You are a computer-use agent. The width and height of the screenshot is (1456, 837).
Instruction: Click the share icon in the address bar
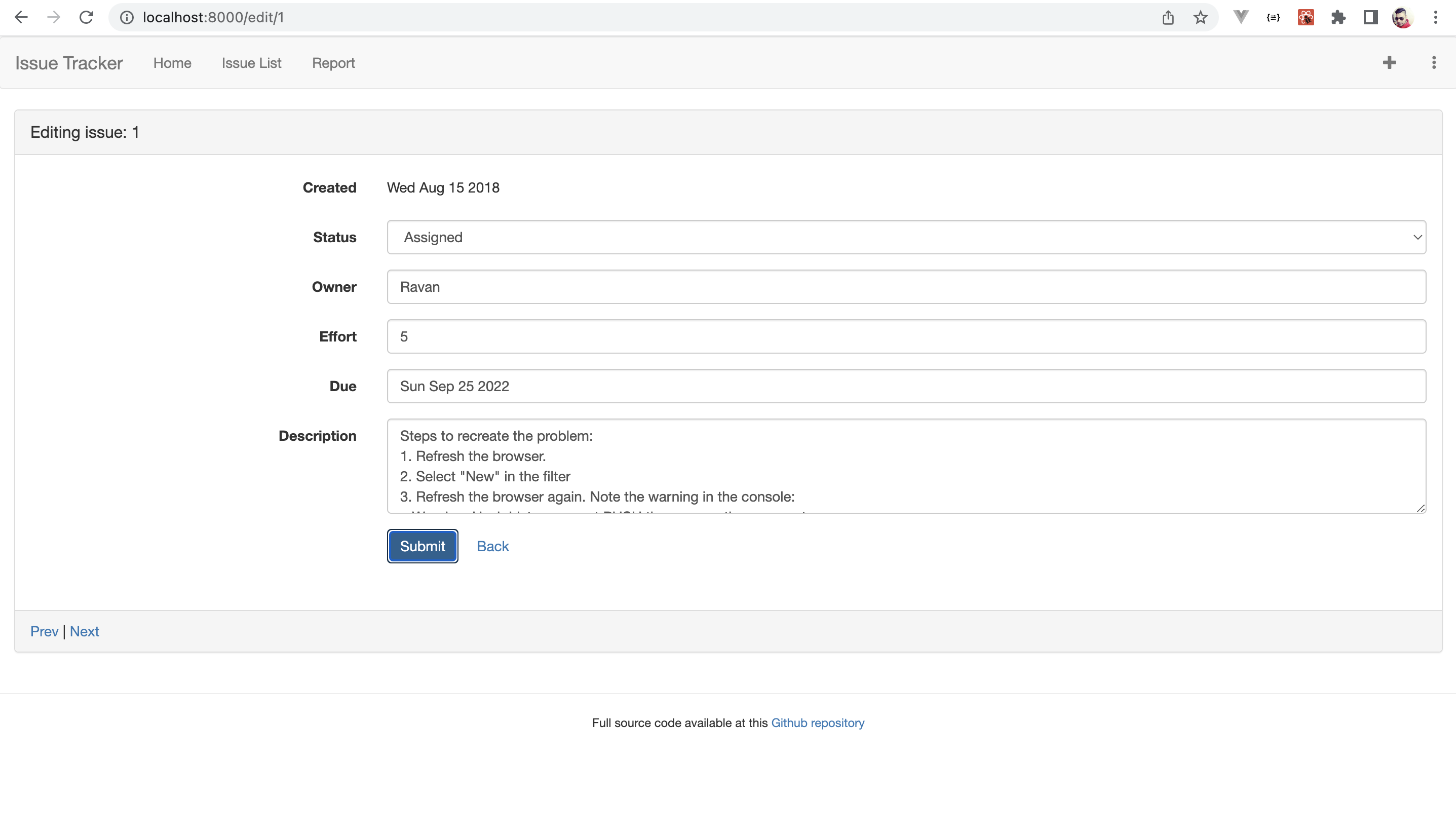click(x=1167, y=17)
